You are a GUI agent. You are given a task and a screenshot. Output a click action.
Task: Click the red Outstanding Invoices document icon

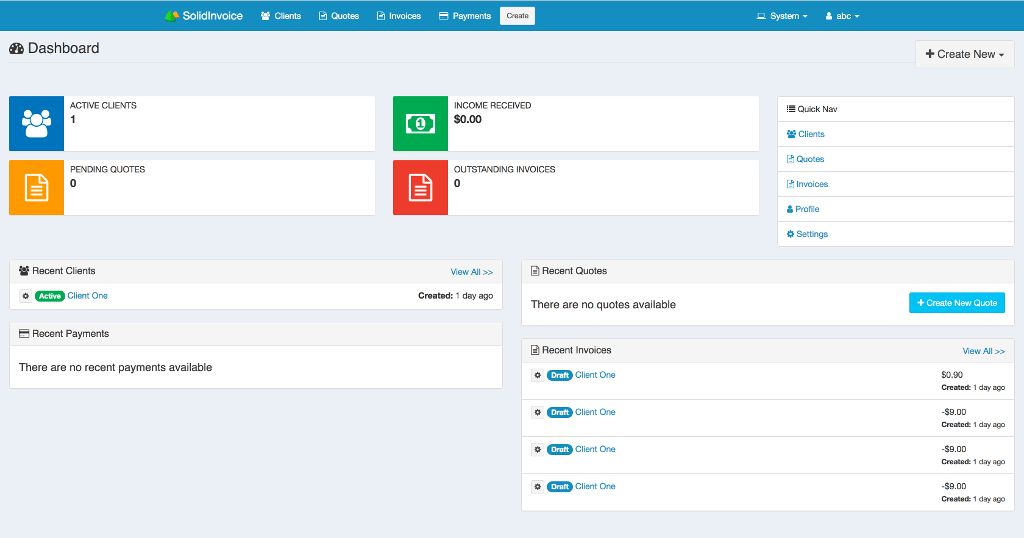click(x=420, y=187)
